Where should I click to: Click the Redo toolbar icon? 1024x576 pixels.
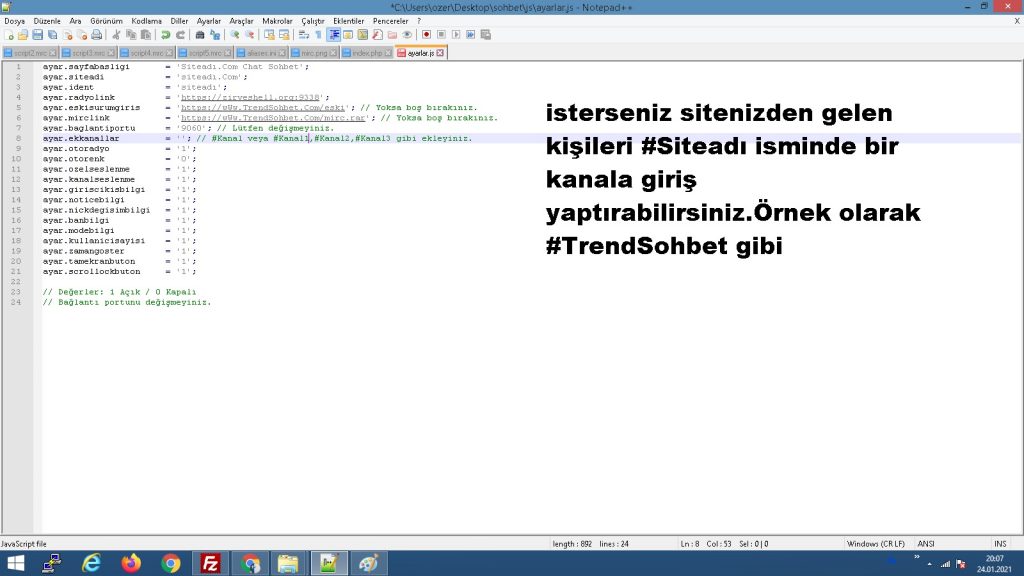point(180,35)
